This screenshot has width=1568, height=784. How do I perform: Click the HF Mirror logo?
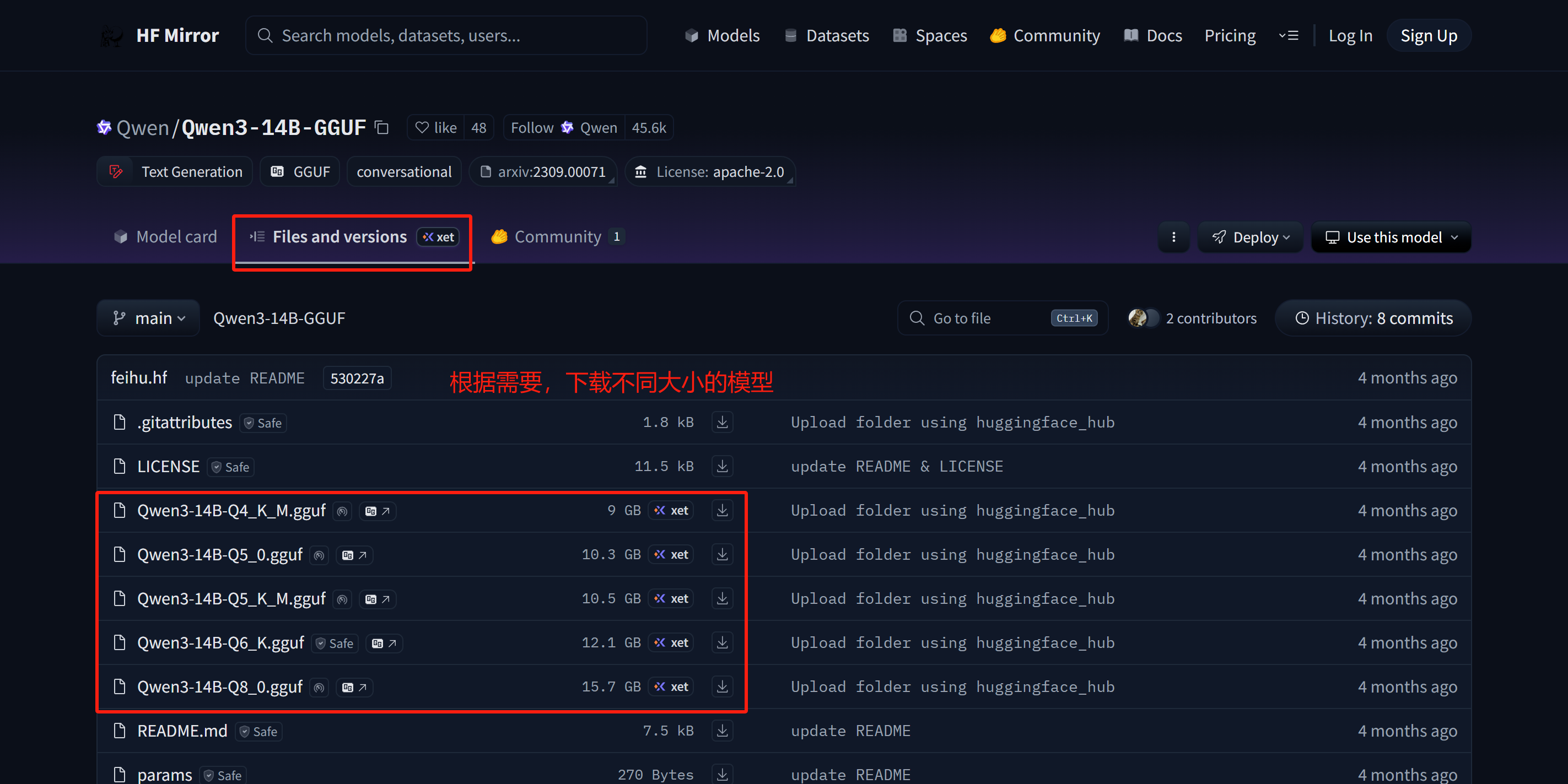click(160, 35)
